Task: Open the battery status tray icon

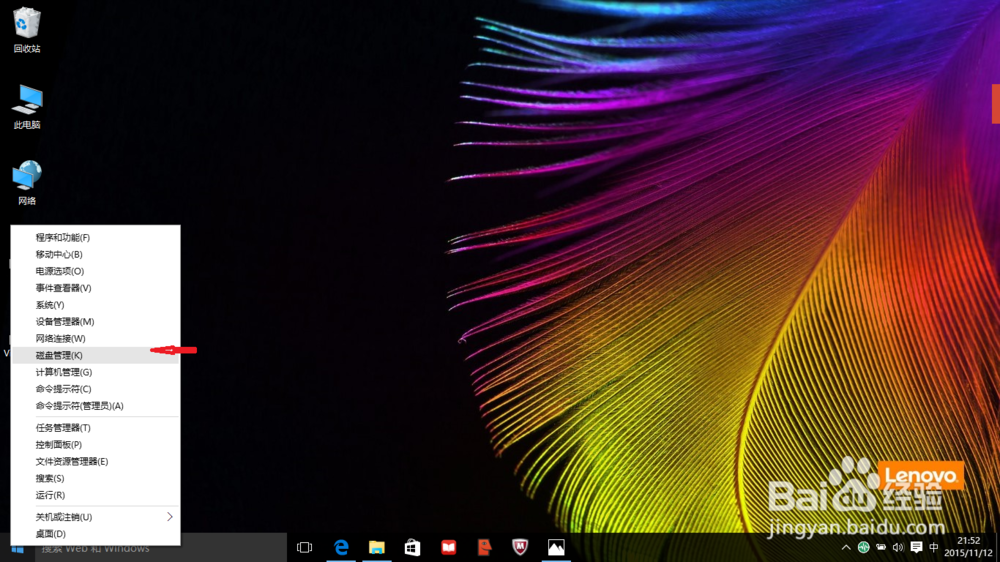Action: point(881,547)
